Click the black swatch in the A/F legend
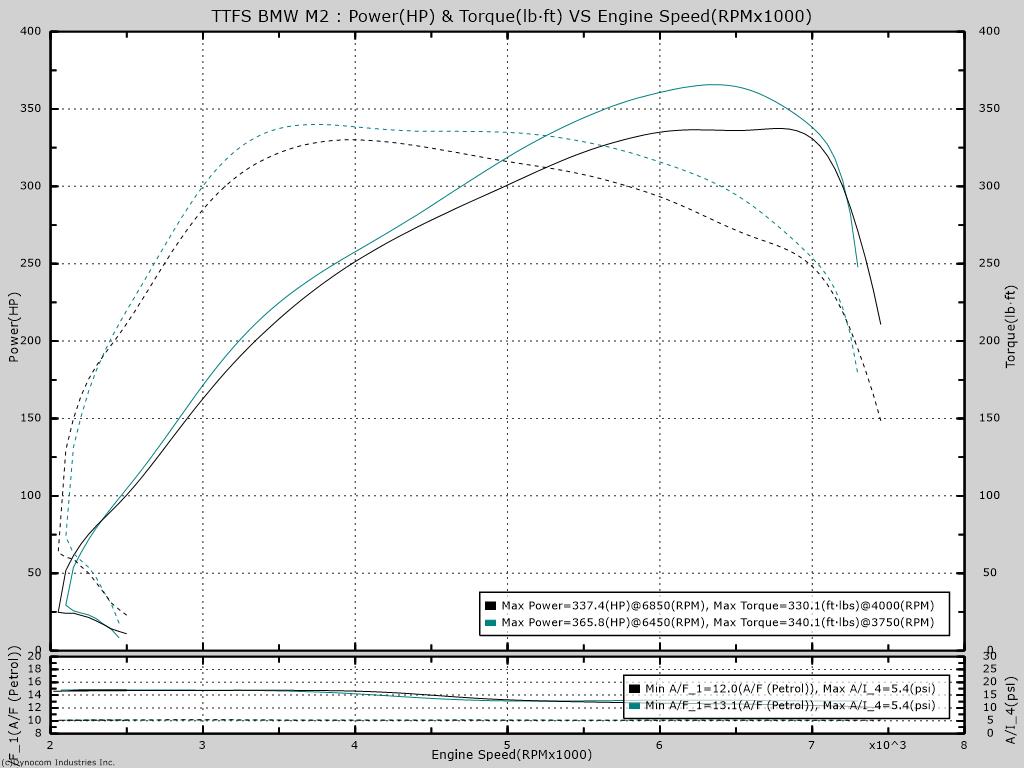The image size is (1024, 768). coord(634,689)
